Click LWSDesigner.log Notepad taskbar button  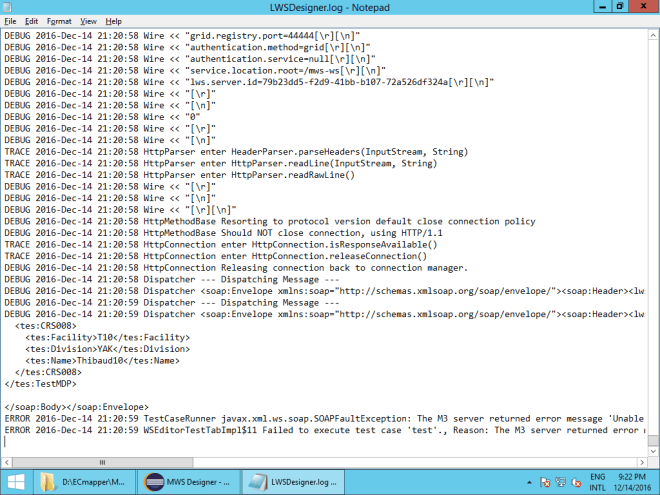(294, 482)
